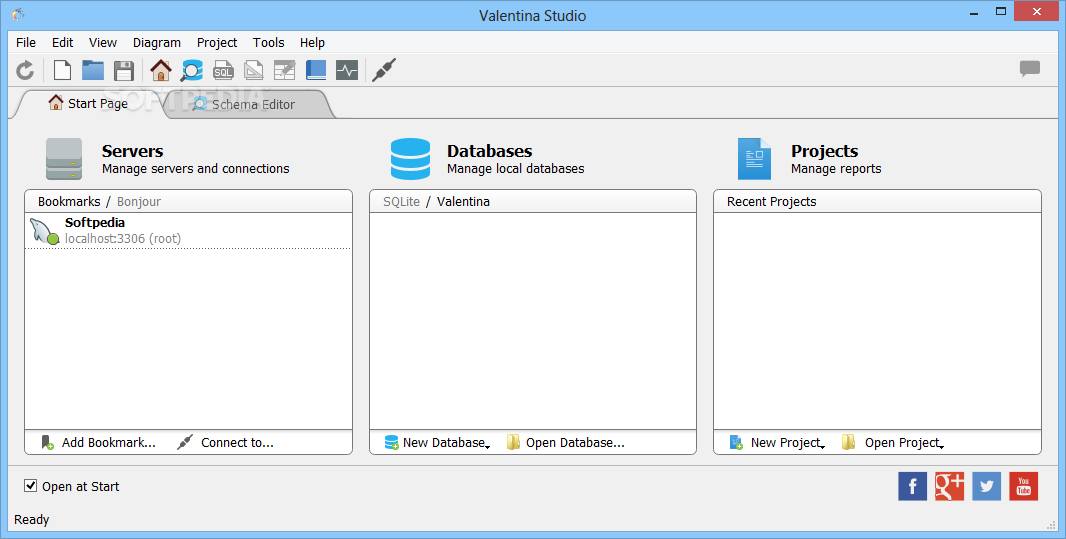1066x539 pixels.
Task: Click the plug Connect toolbar icon
Action: point(384,70)
